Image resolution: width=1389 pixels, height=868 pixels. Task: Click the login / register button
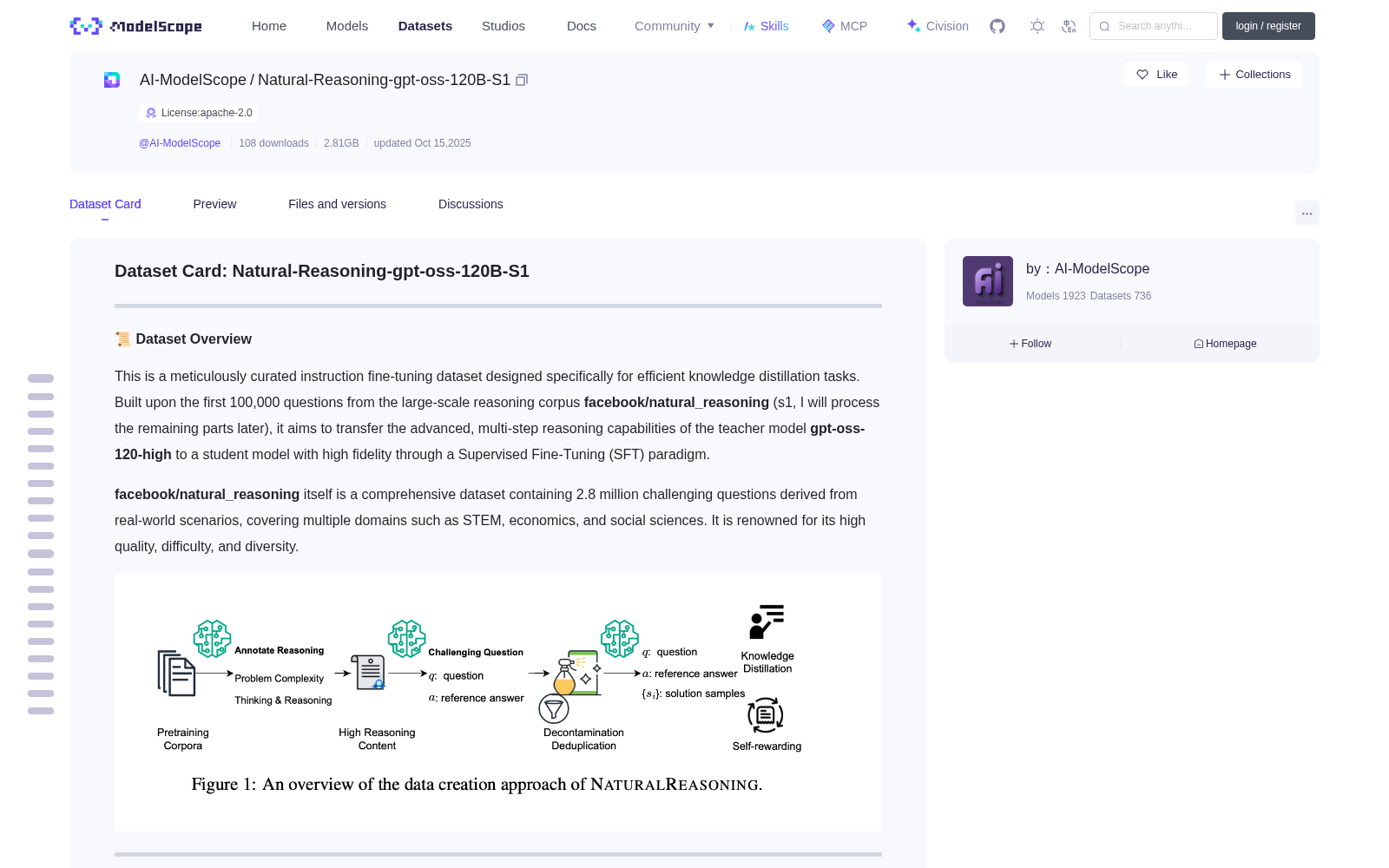click(1268, 26)
